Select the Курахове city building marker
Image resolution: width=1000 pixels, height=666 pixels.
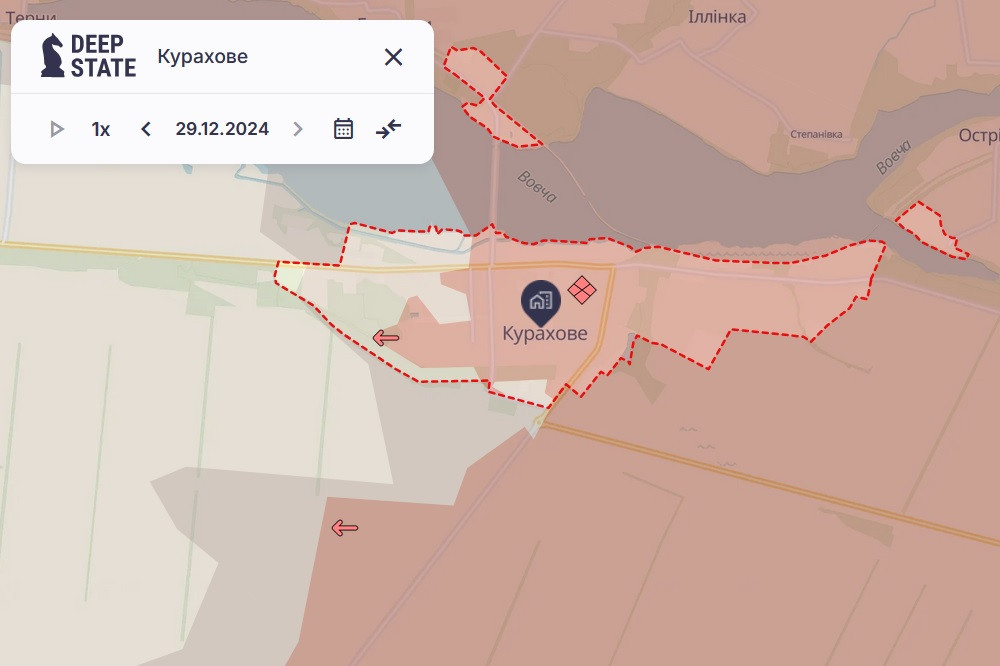point(541,300)
